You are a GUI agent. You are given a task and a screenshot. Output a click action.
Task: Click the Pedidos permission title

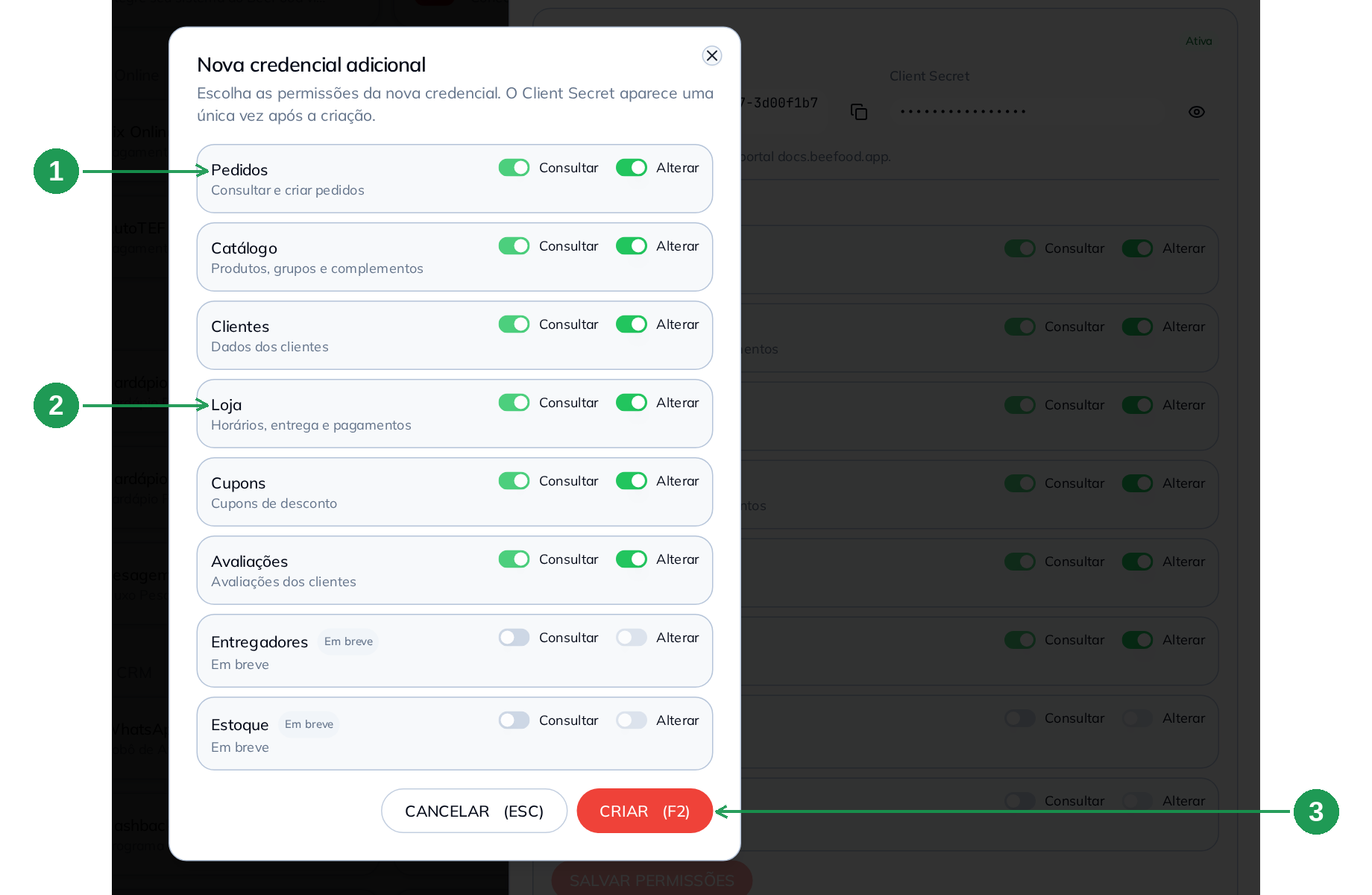click(239, 170)
